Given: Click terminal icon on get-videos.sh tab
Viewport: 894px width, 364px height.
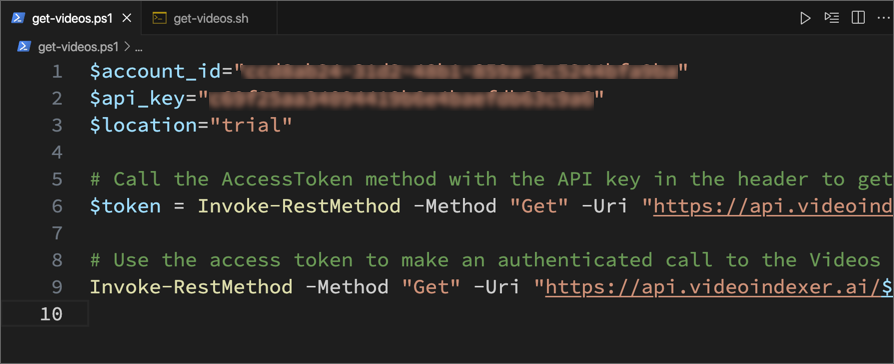Looking at the screenshot, I should (159, 18).
